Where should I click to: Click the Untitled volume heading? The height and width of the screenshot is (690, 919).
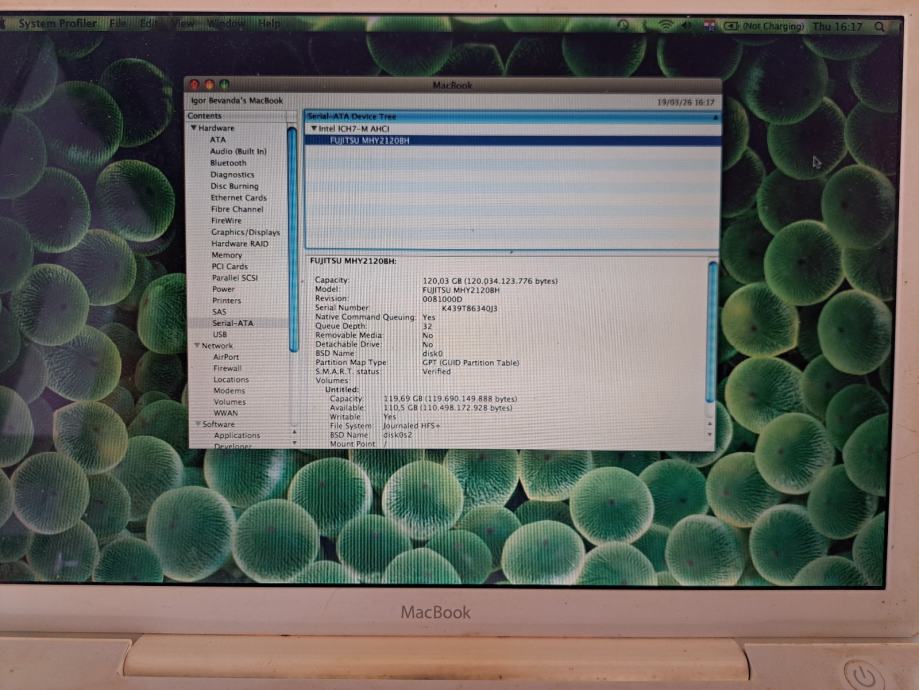(342, 389)
